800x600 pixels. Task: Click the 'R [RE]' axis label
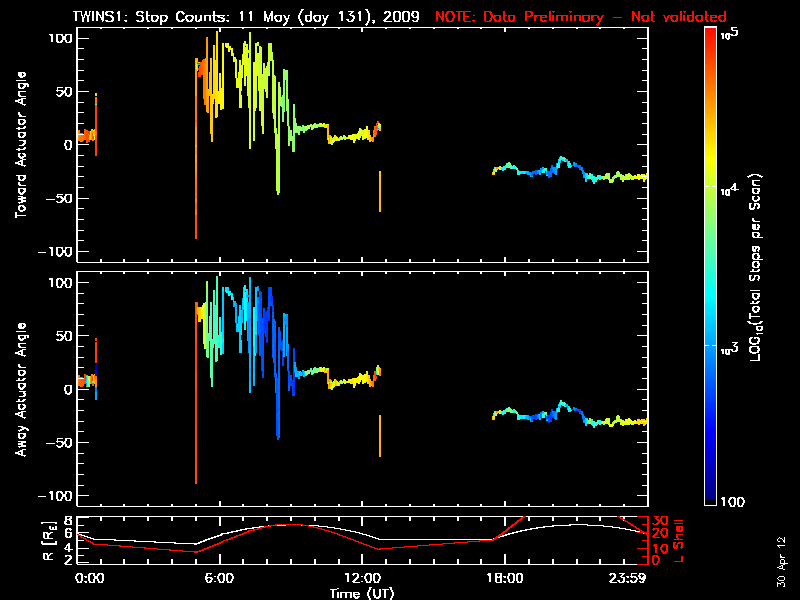pos(48,541)
